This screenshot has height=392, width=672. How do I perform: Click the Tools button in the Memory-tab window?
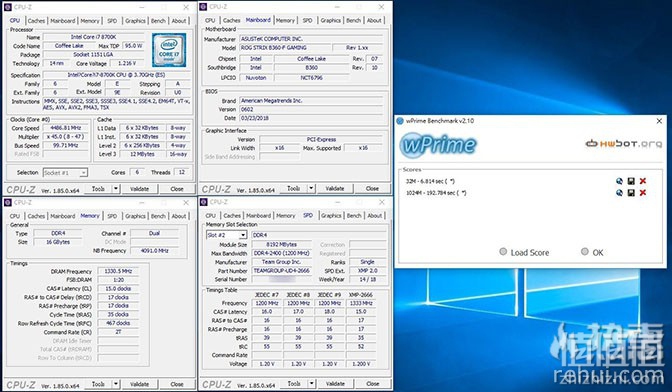tap(98, 384)
